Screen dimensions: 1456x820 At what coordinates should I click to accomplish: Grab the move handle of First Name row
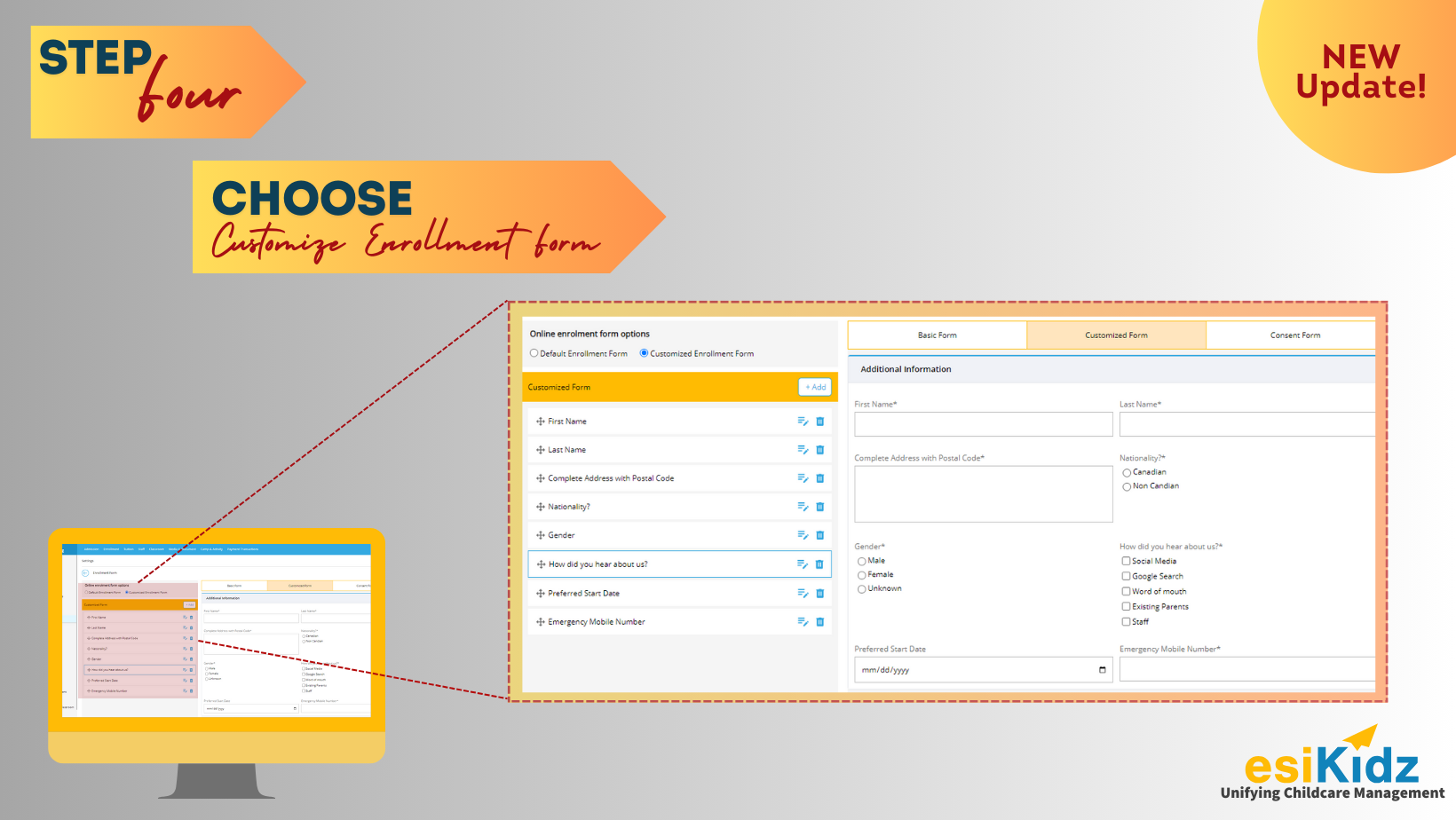tap(541, 422)
